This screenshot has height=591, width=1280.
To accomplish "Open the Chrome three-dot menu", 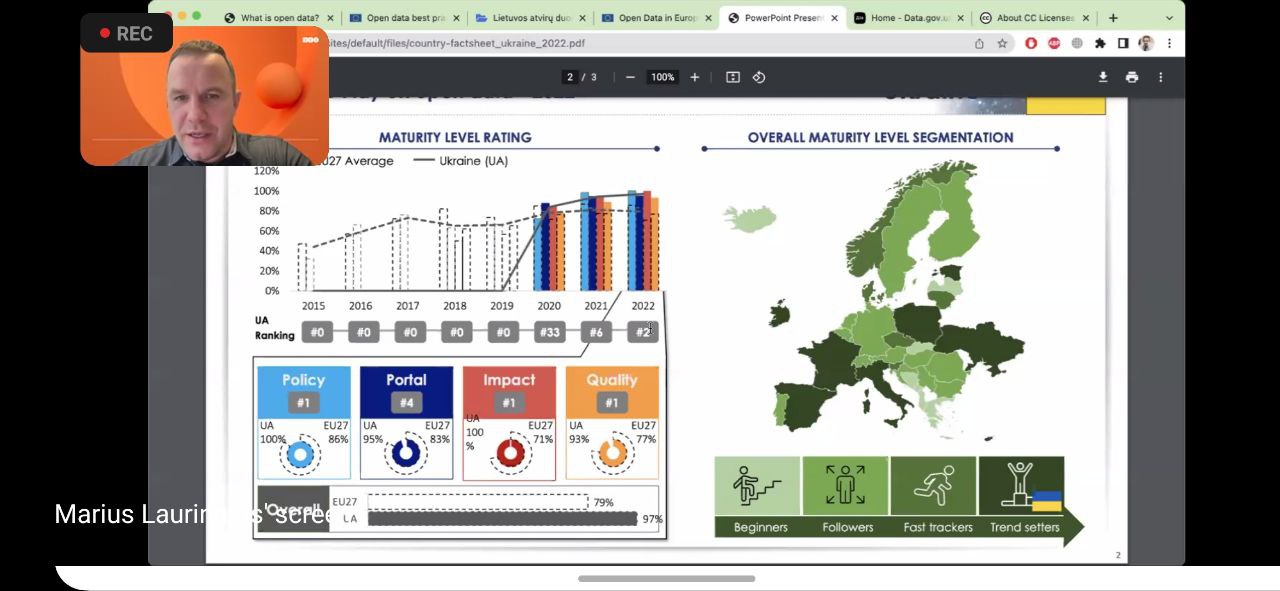I will pyautogui.click(x=1169, y=43).
